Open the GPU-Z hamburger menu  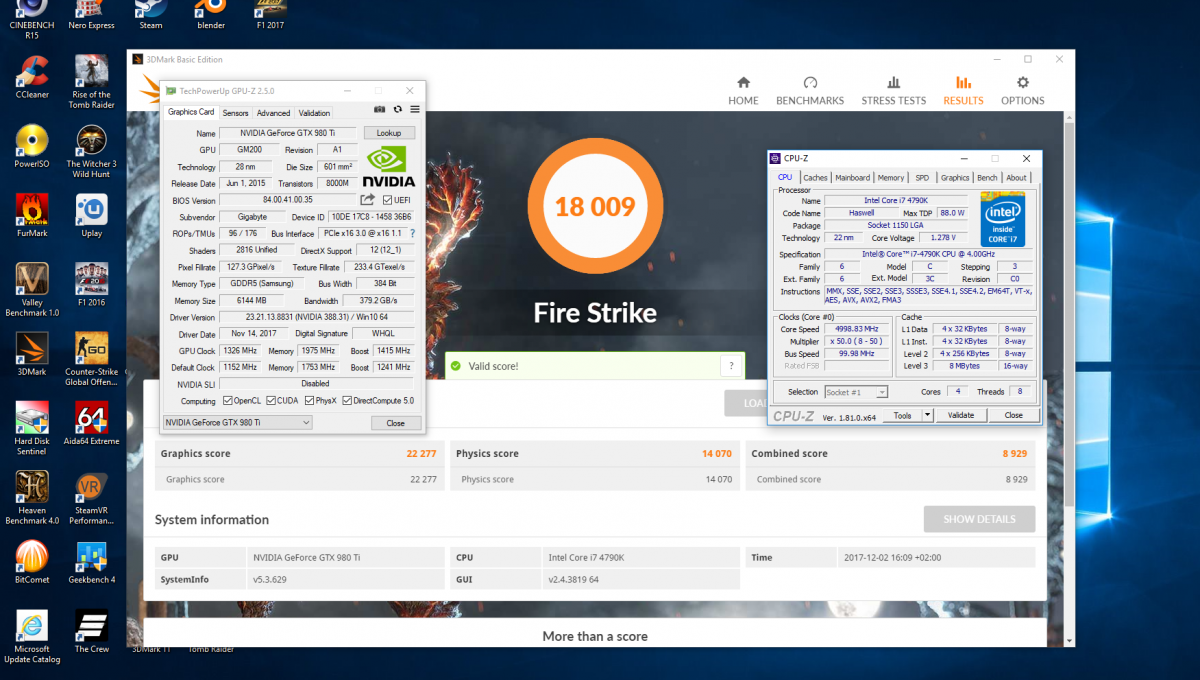[x=415, y=109]
